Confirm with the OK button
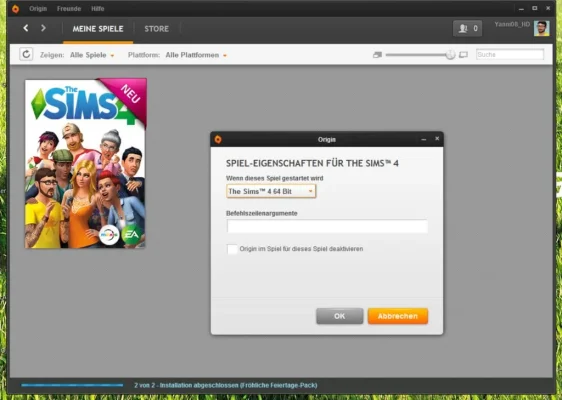The width and height of the screenshot is (562, 400). [x=339, y=316]
